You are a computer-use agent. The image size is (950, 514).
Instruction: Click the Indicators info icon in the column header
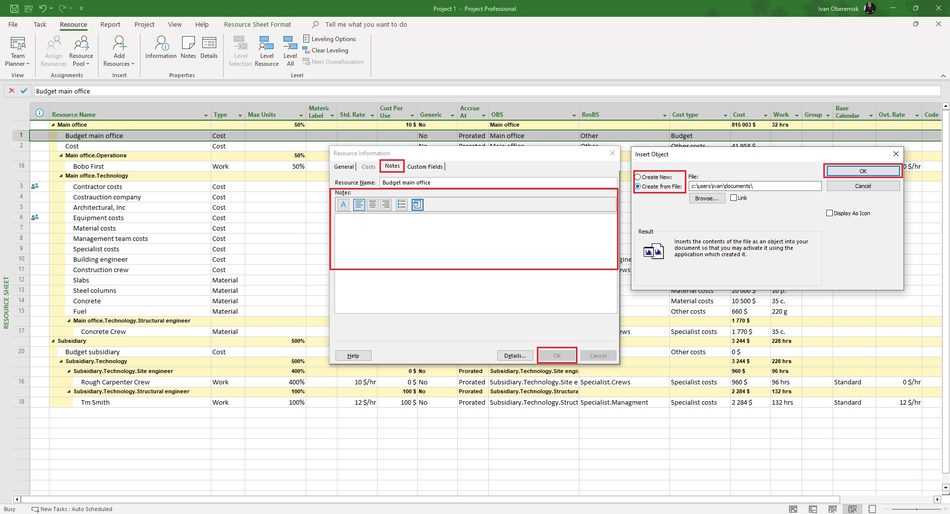[x=39, y=113]
